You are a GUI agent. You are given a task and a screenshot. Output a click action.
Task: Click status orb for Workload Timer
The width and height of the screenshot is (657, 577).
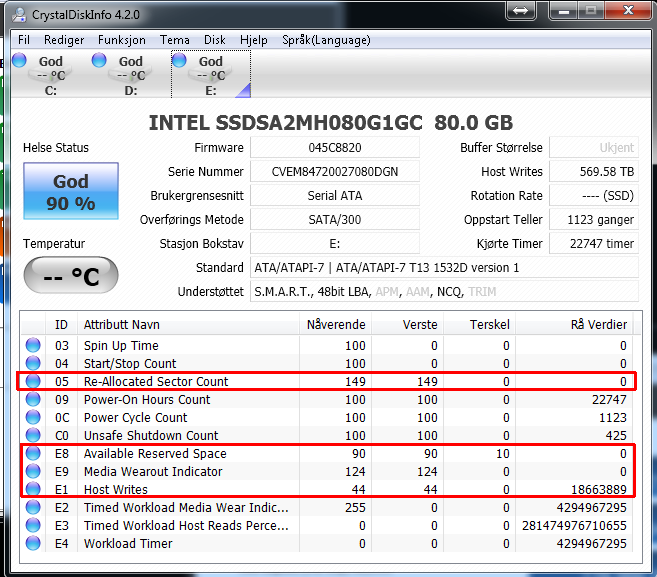tap(33, 543)
